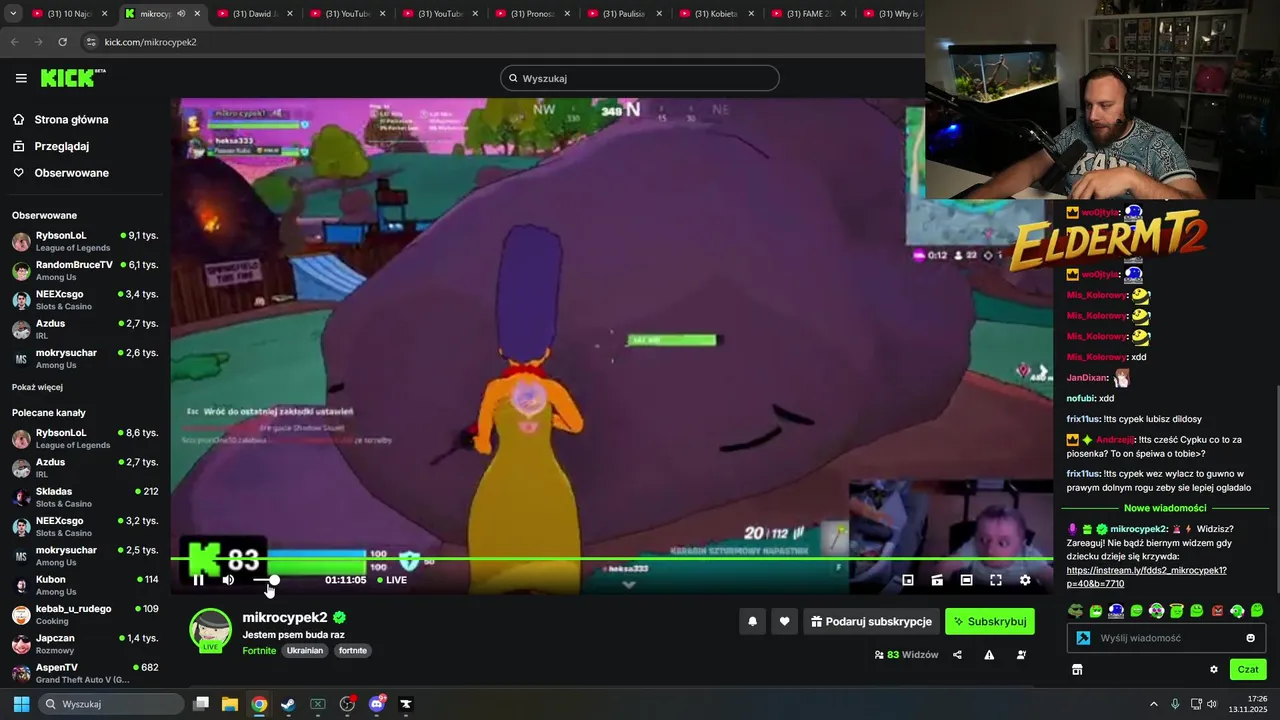Open browser tab search dropdown arrow
The image size is (1280, 720).
point(13,14)
